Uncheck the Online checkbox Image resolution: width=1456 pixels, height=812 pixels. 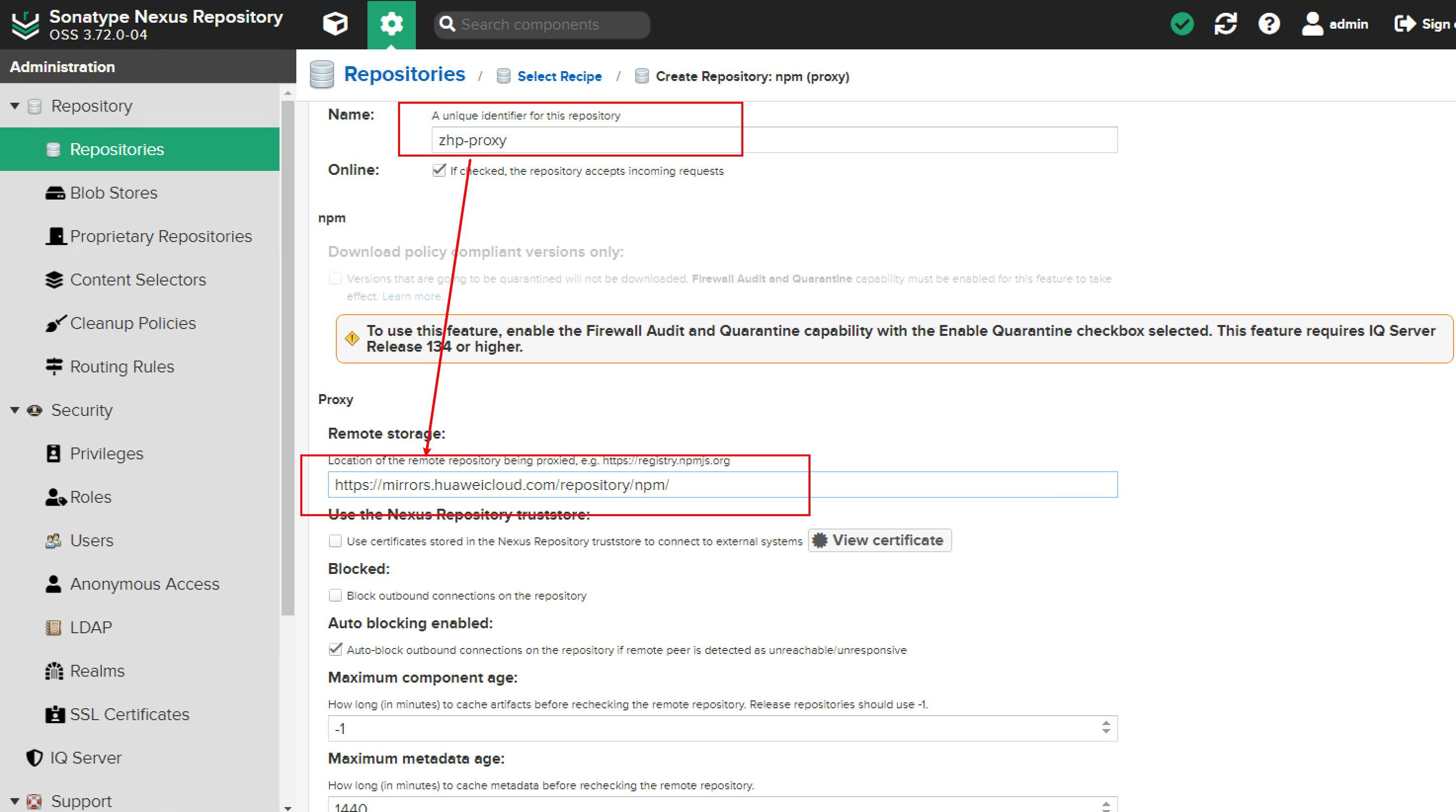[x=439, y=170]
